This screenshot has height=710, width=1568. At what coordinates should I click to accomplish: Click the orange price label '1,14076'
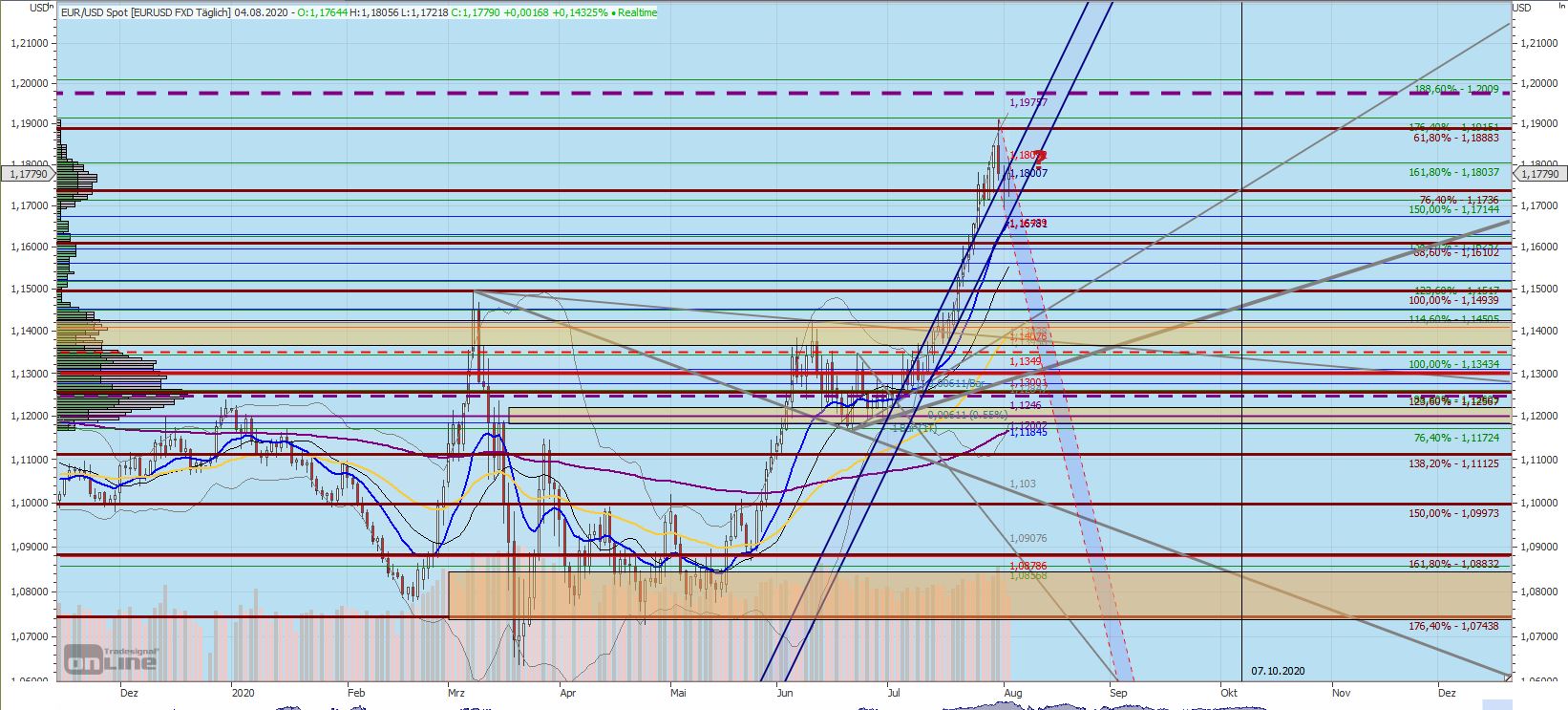pyautogui.click(x=1028, y=336)
